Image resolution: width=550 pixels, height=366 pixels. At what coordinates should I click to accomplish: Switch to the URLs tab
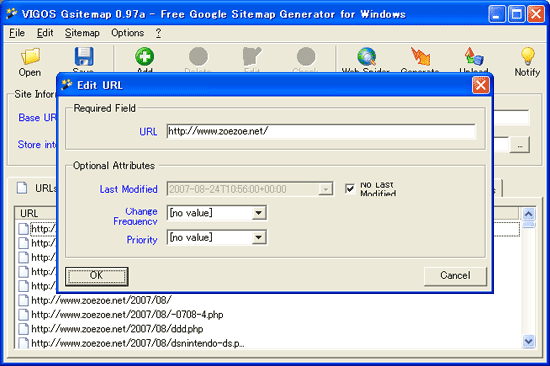tap(35, 188)
